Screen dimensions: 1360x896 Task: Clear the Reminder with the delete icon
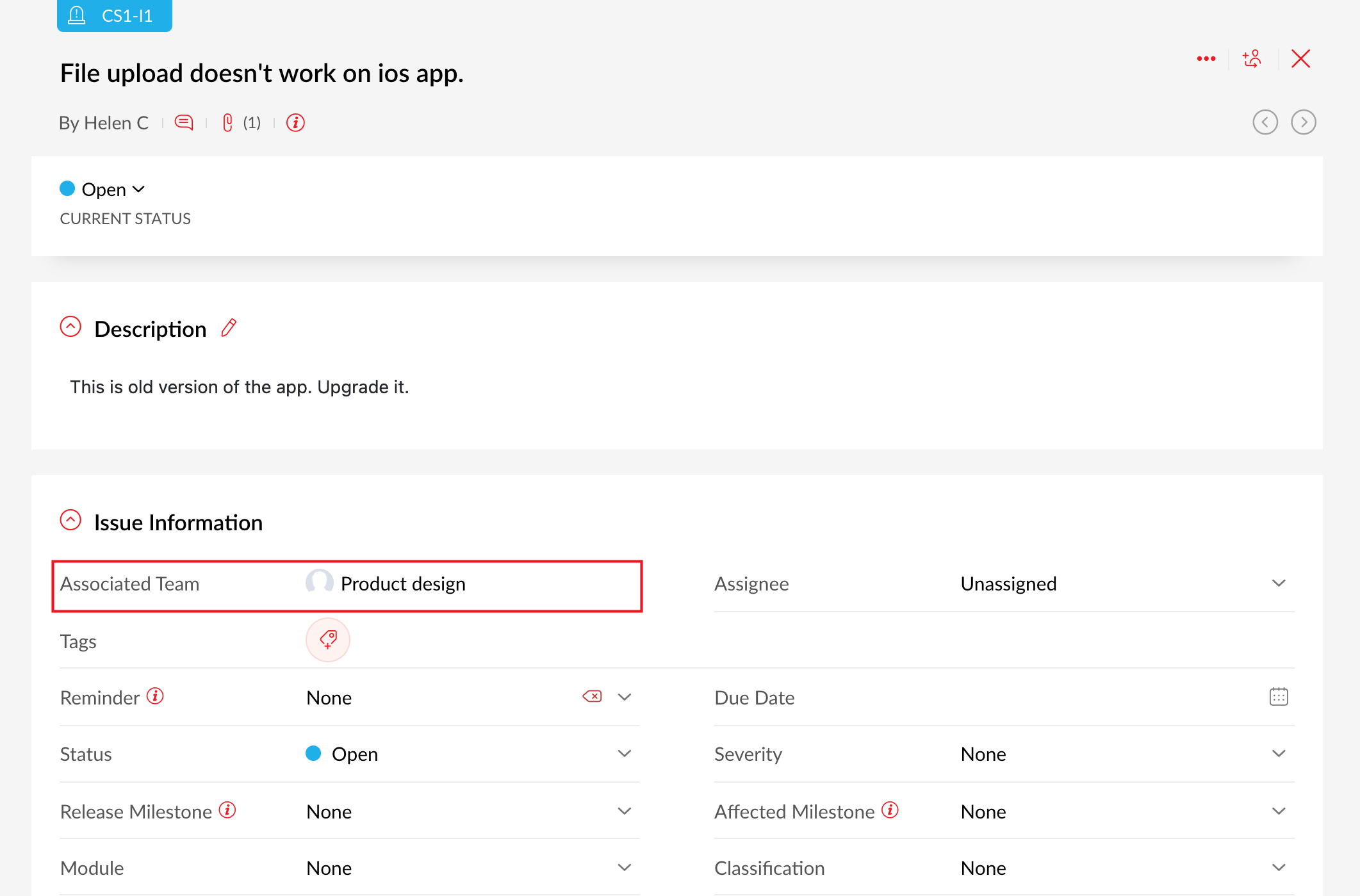pyautogui.click(x=592, y=696)
